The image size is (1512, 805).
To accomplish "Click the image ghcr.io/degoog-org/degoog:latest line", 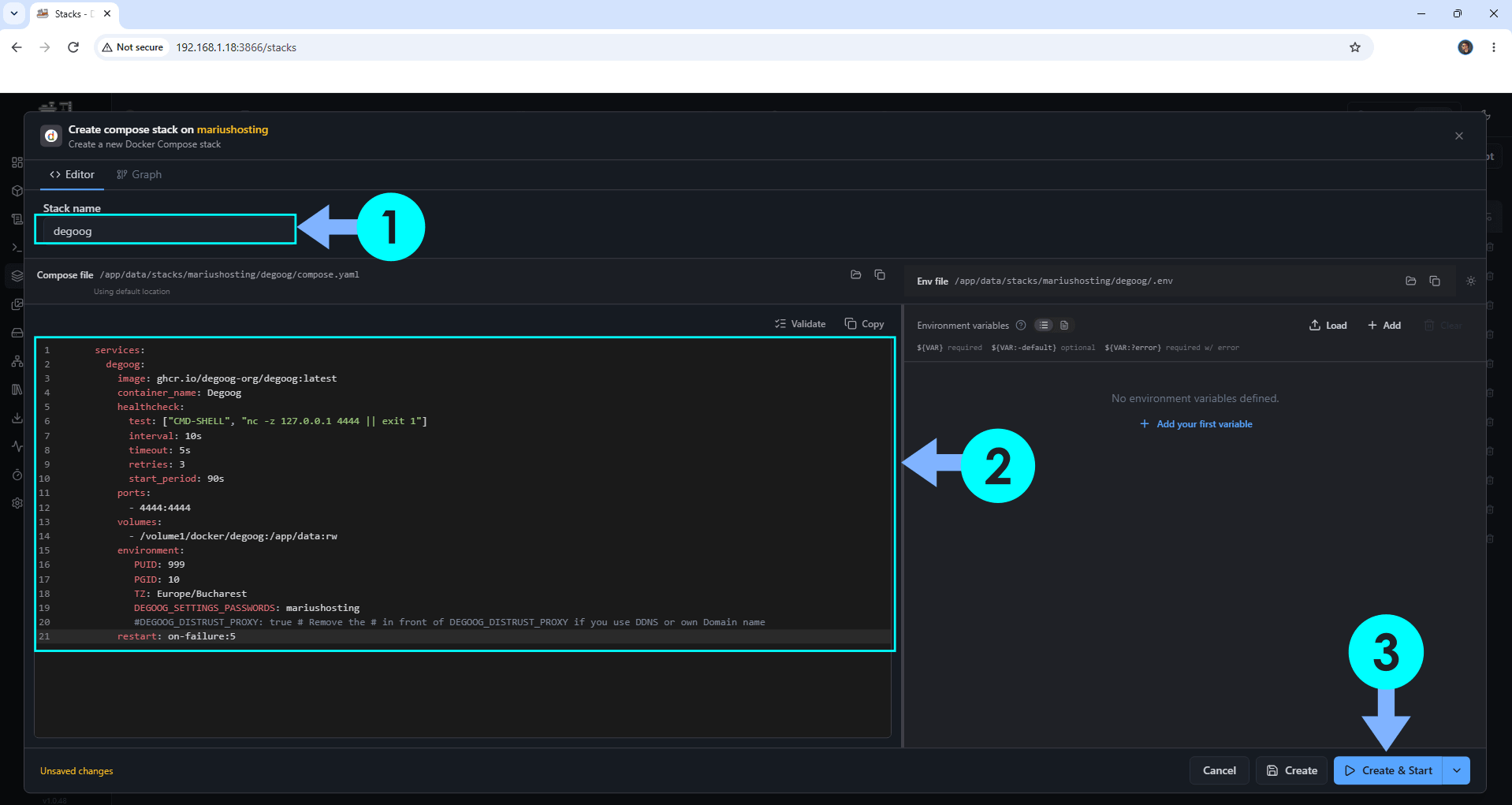I will point(227,378).
